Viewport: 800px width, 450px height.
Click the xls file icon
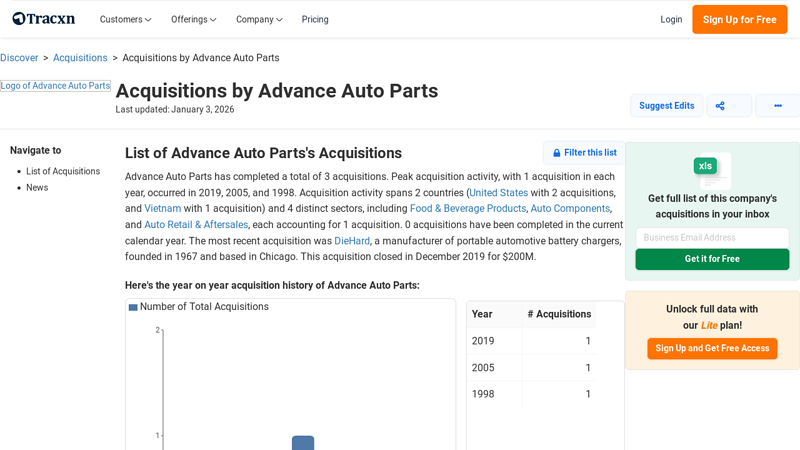712,170
